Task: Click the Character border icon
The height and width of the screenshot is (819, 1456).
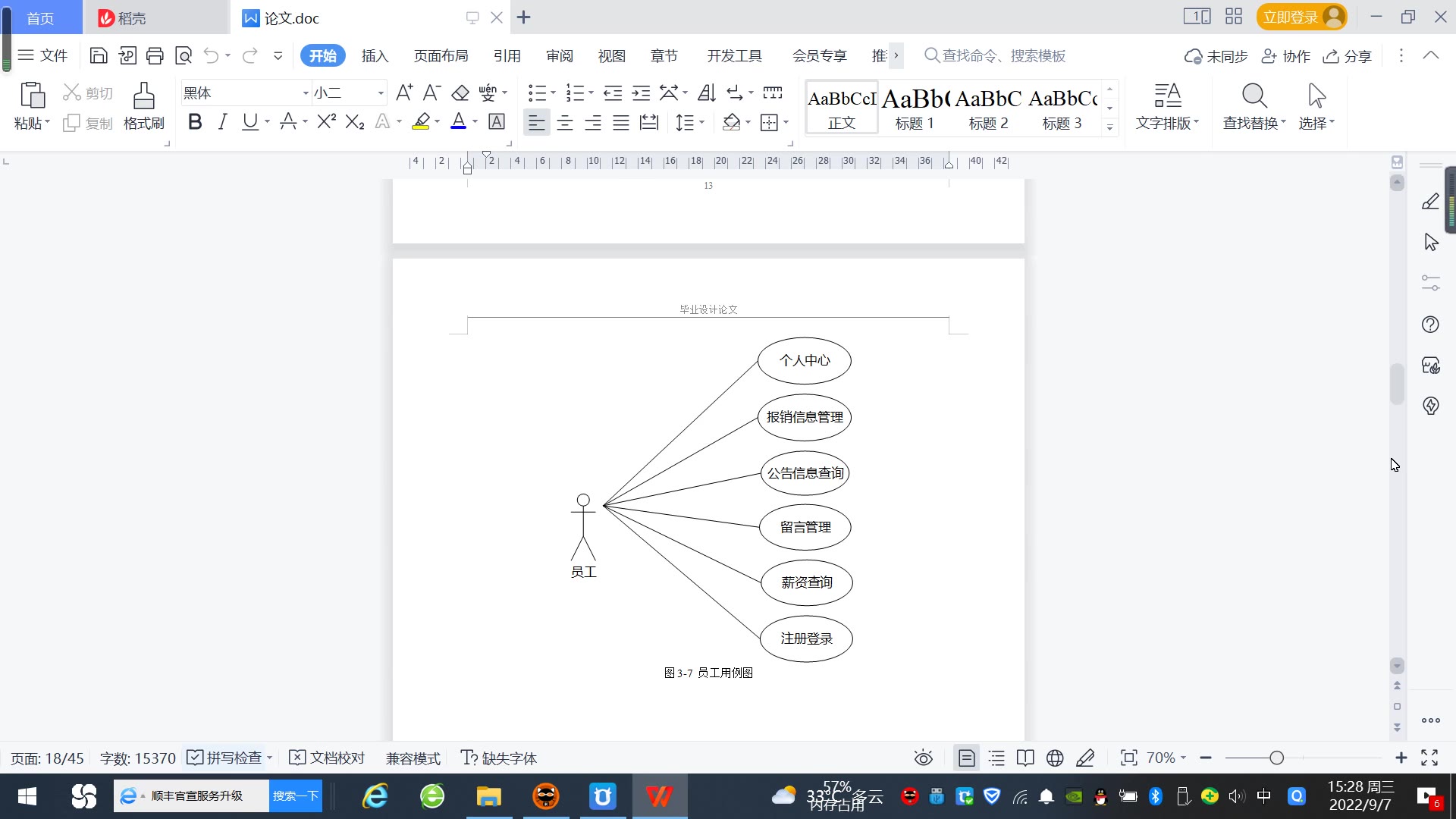Action: (x=497, y=121)
